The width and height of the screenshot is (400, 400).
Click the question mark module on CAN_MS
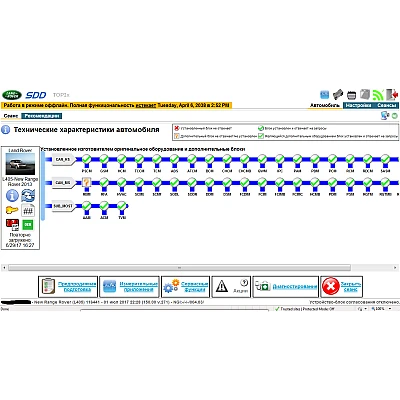click(87, 182)
